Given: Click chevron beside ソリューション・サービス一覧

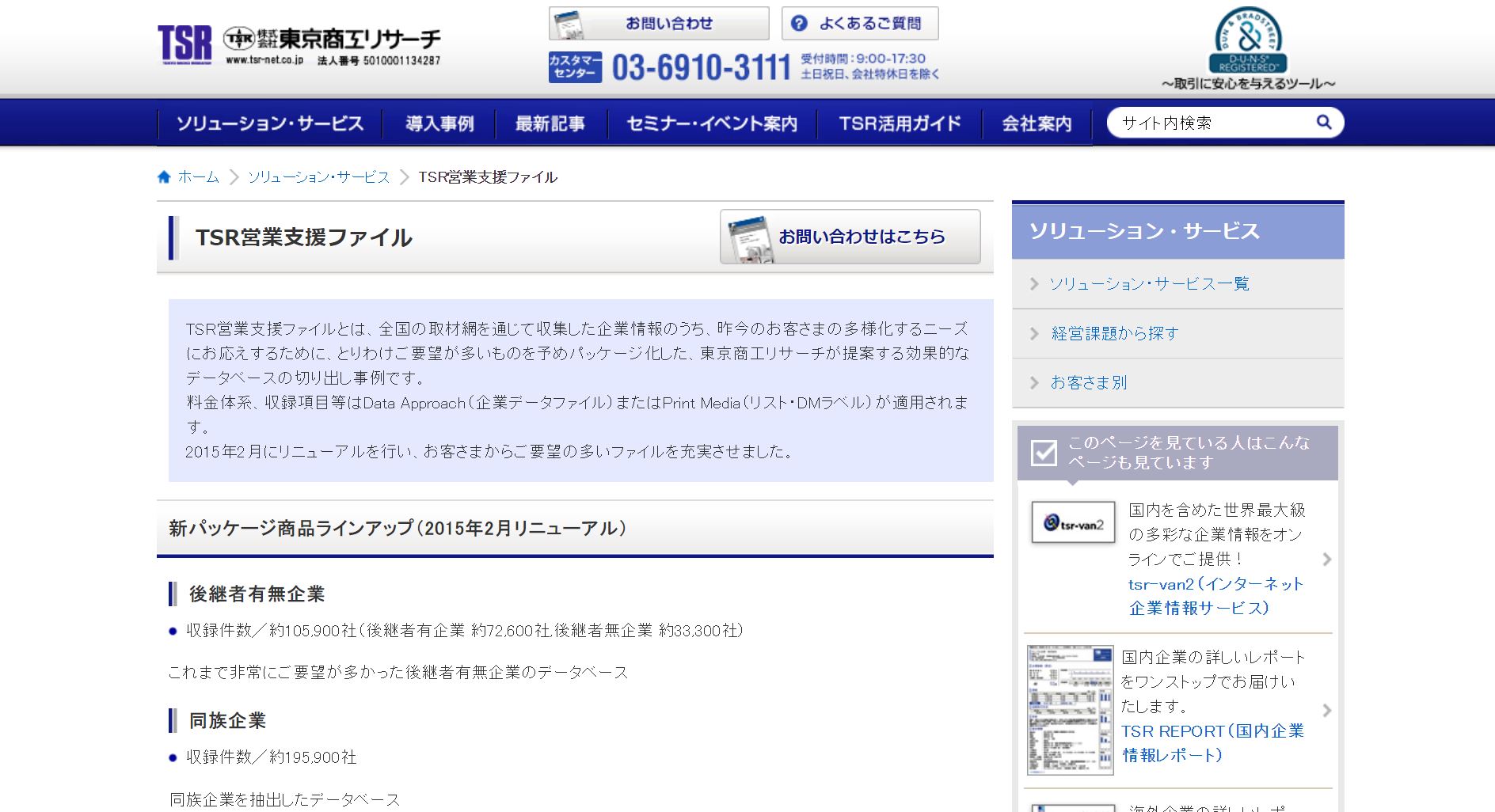Looking at the screenshot, I should point(1034,284).
